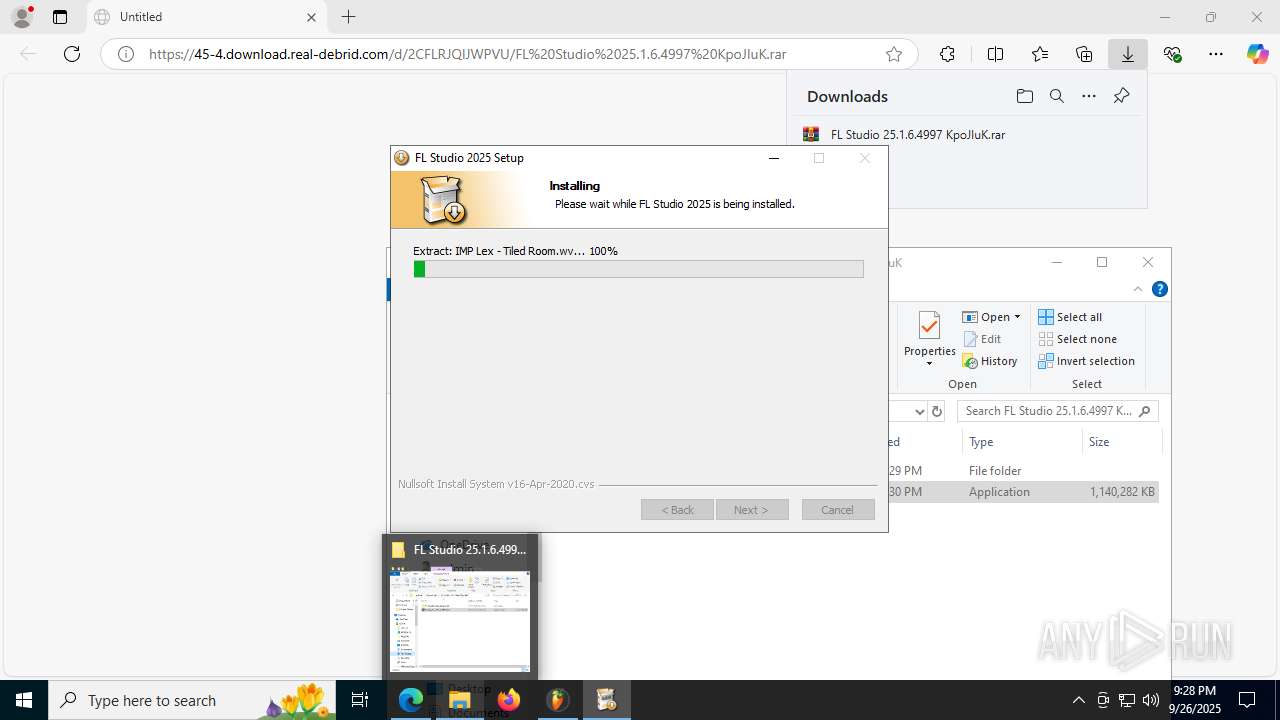Click Invert selection in Explorer ribbon
The image size is (1280, 720).
(1086, 361)
